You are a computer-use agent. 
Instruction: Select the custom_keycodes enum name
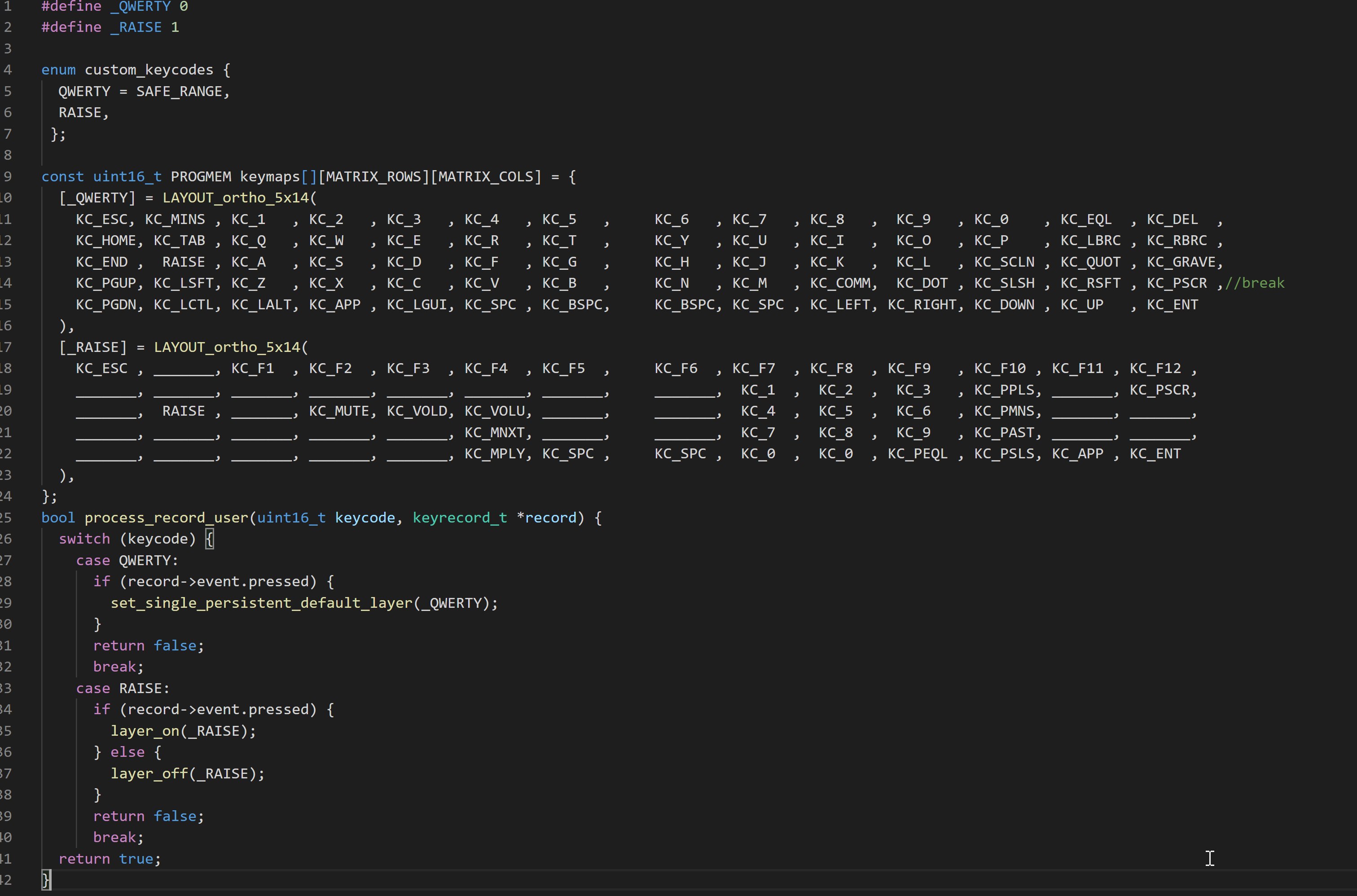(149, 70)
